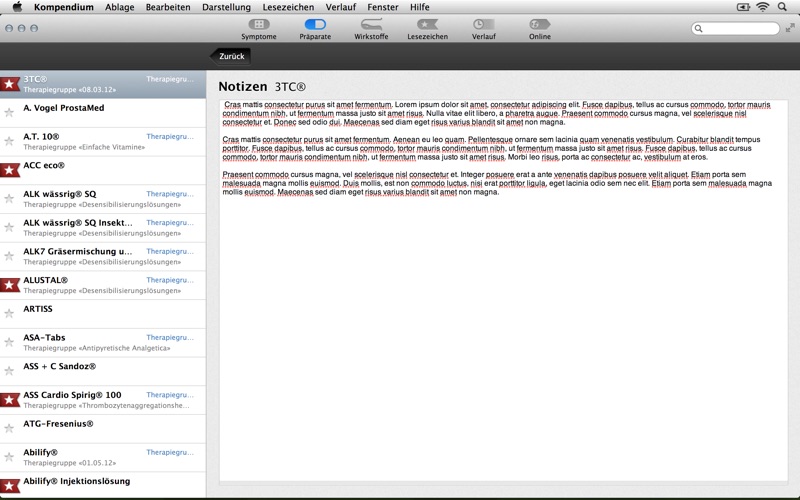Open Therapiegru... link for ASS Cardio Spirig® 100

(170, 395)
